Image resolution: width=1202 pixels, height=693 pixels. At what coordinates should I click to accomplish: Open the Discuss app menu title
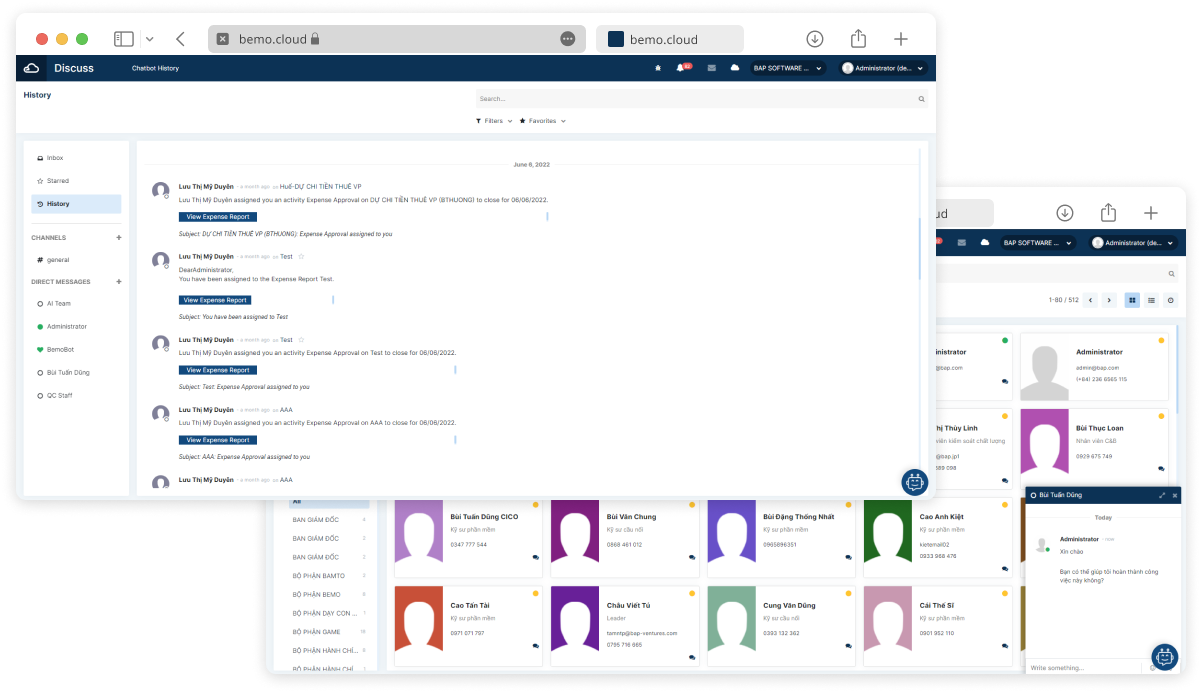click(x=74, y=68)
